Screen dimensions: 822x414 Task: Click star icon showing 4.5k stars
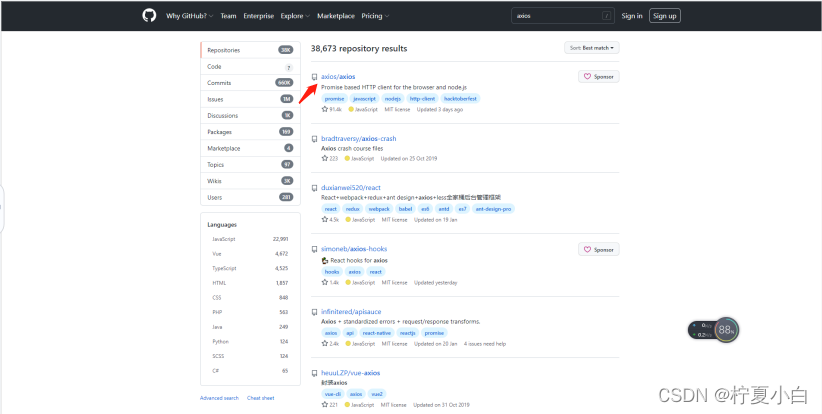pos(325,220)
